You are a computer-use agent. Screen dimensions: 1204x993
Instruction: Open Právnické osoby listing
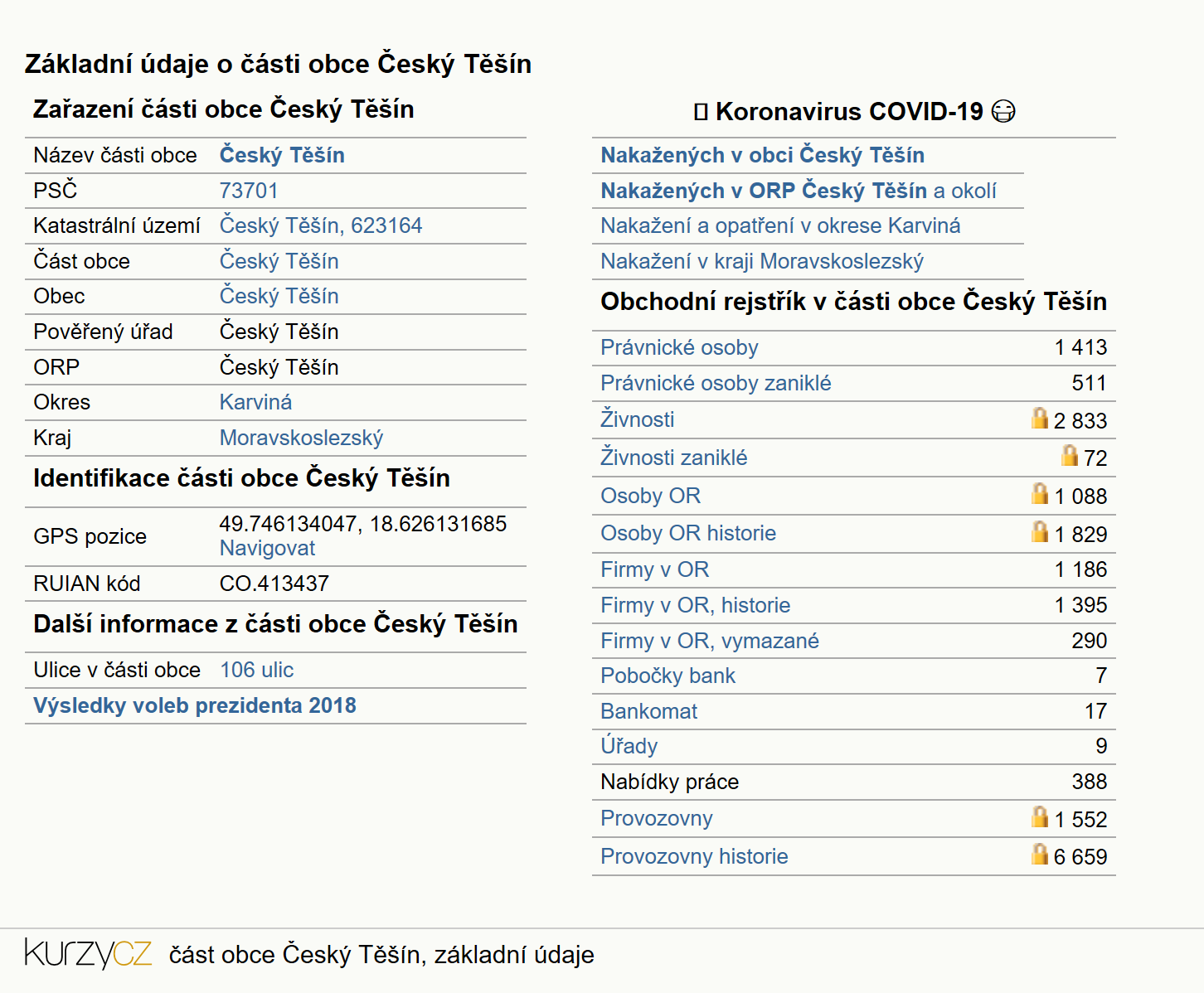(x=679, y=347)
